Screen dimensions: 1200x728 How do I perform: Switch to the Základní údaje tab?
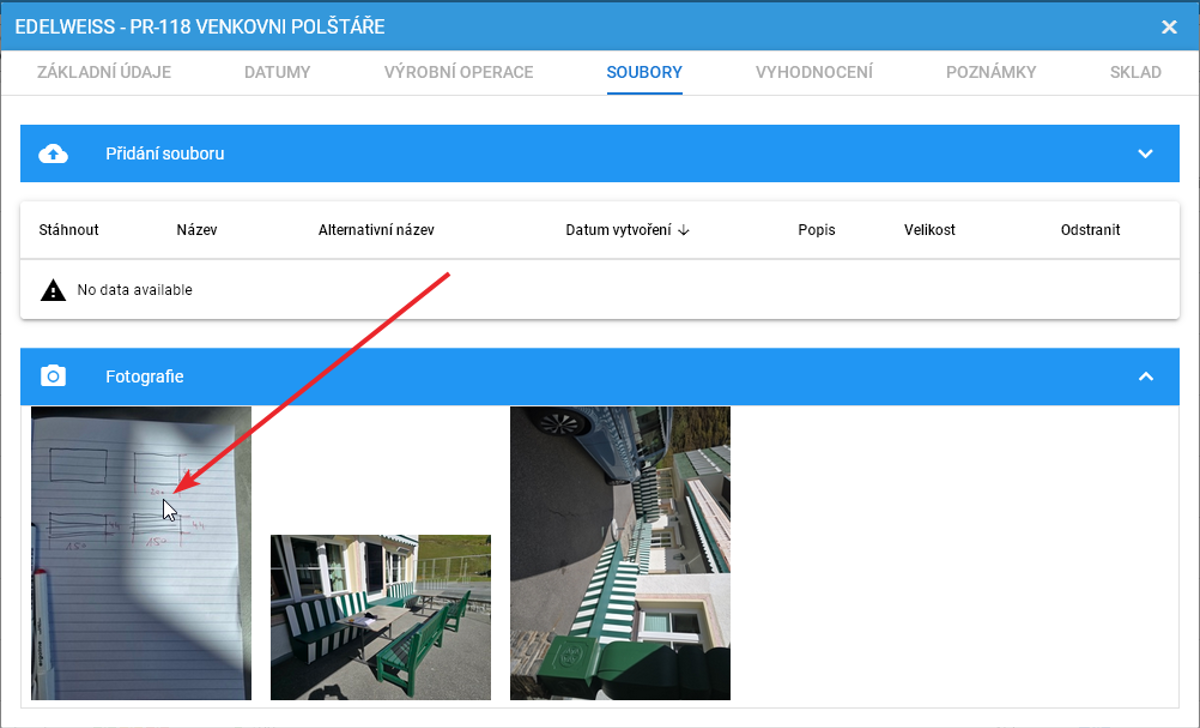[x=104, y=72]
